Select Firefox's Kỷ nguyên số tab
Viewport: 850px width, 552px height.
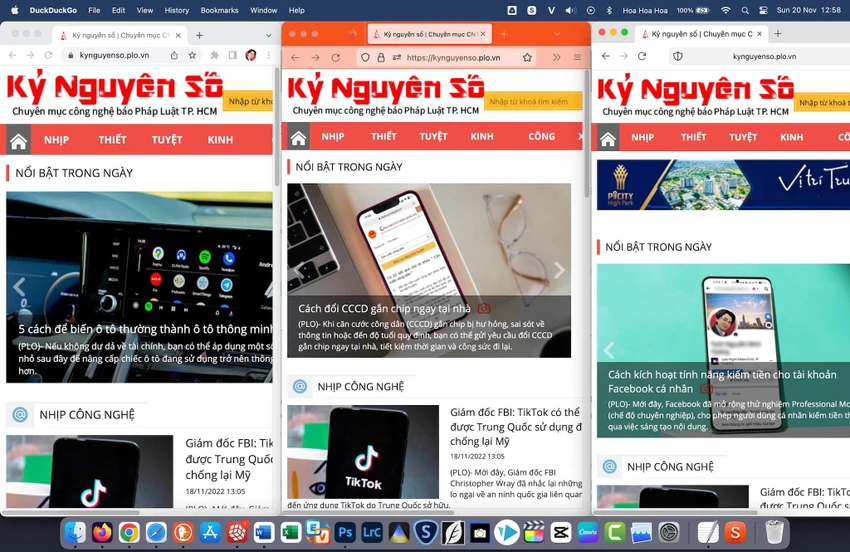429,34
